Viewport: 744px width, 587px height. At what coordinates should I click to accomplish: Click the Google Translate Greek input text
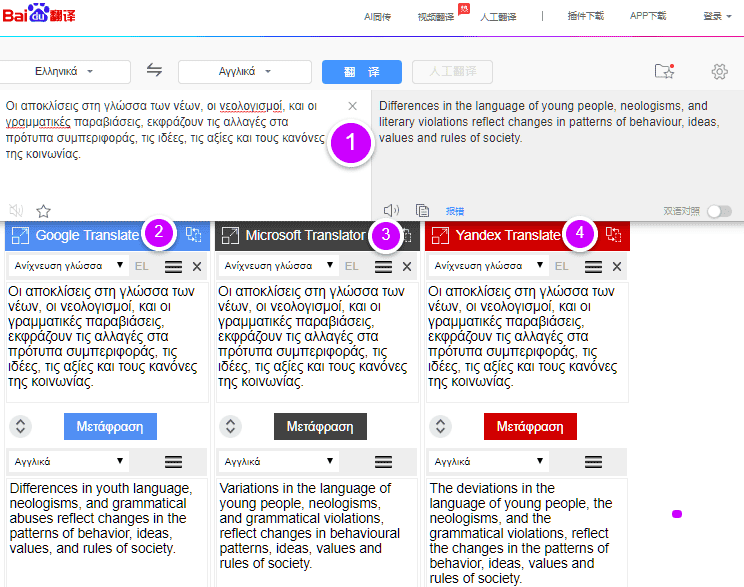tap(102, 336)
